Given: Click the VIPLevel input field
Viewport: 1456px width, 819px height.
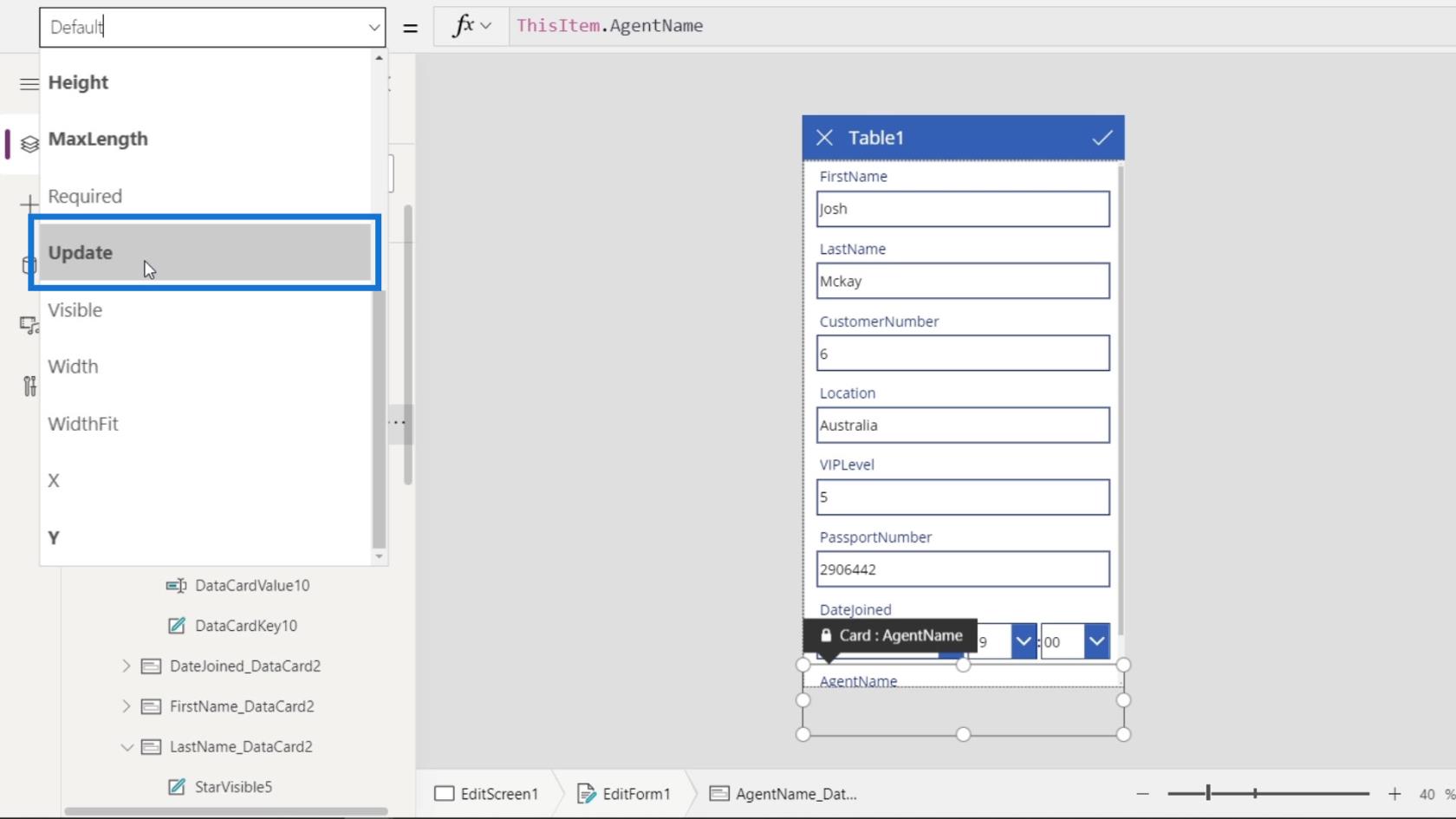Looking at the screenshot, I should tap(963, 497).
